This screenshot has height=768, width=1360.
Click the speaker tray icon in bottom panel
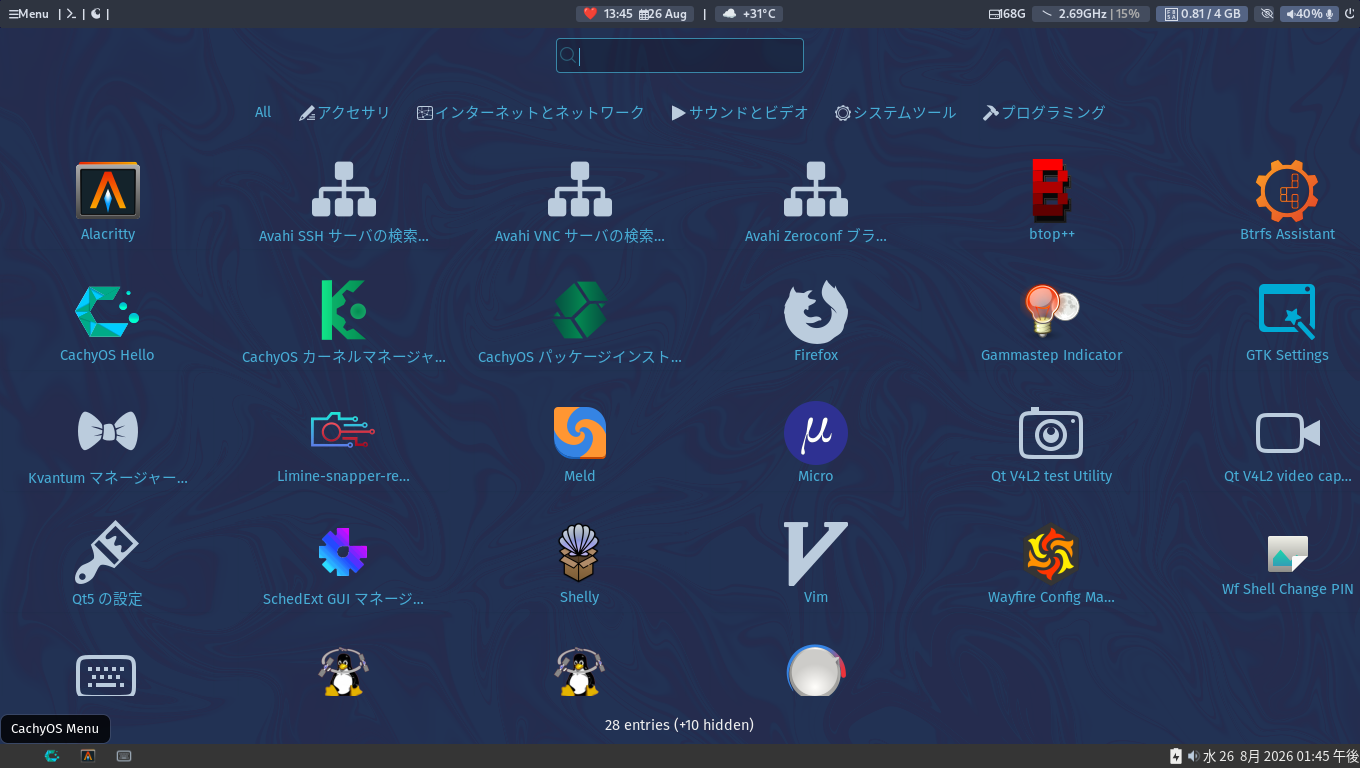click(x=1193, y=756)
